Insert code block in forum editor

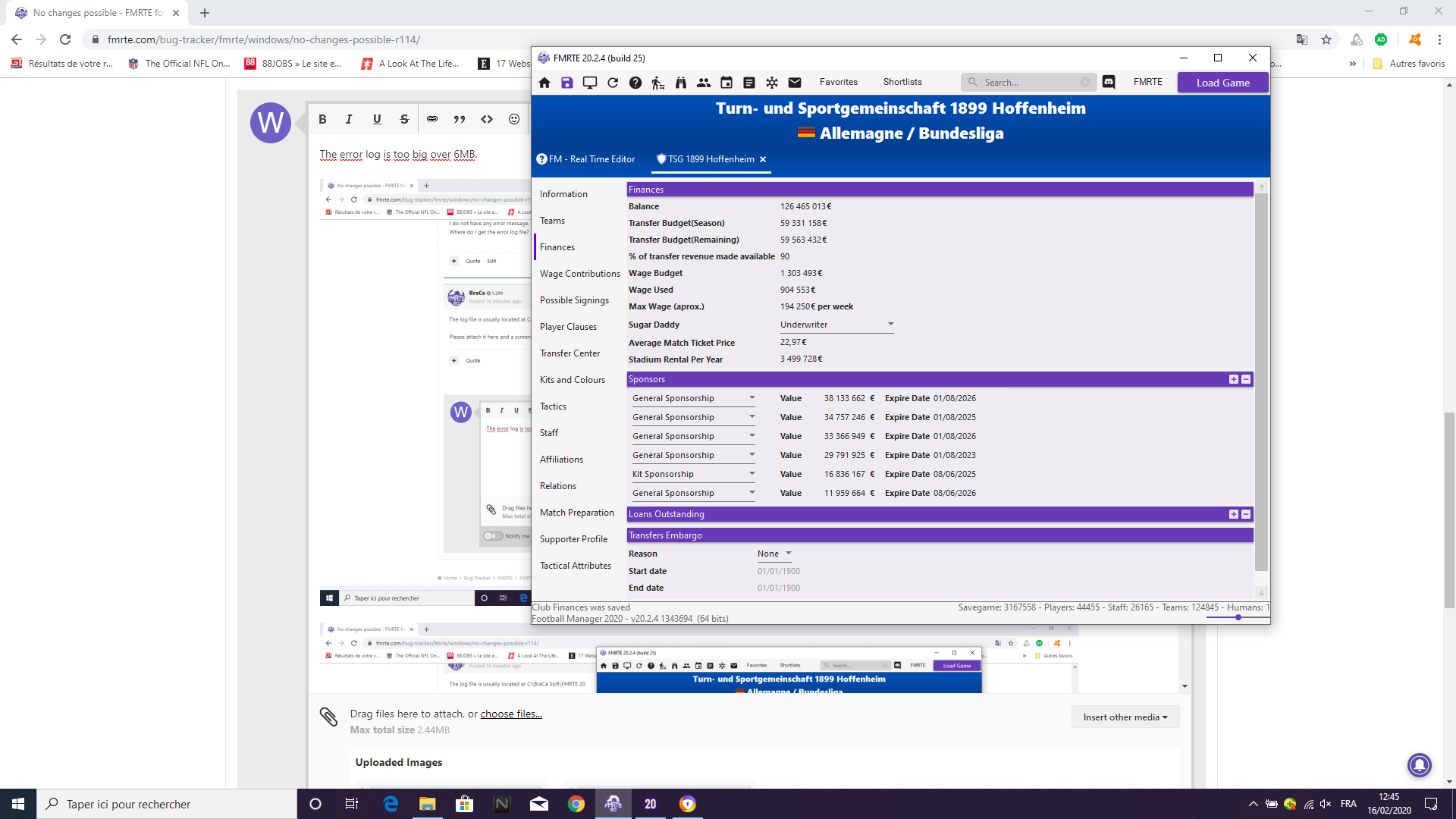[x=487, y=119]
